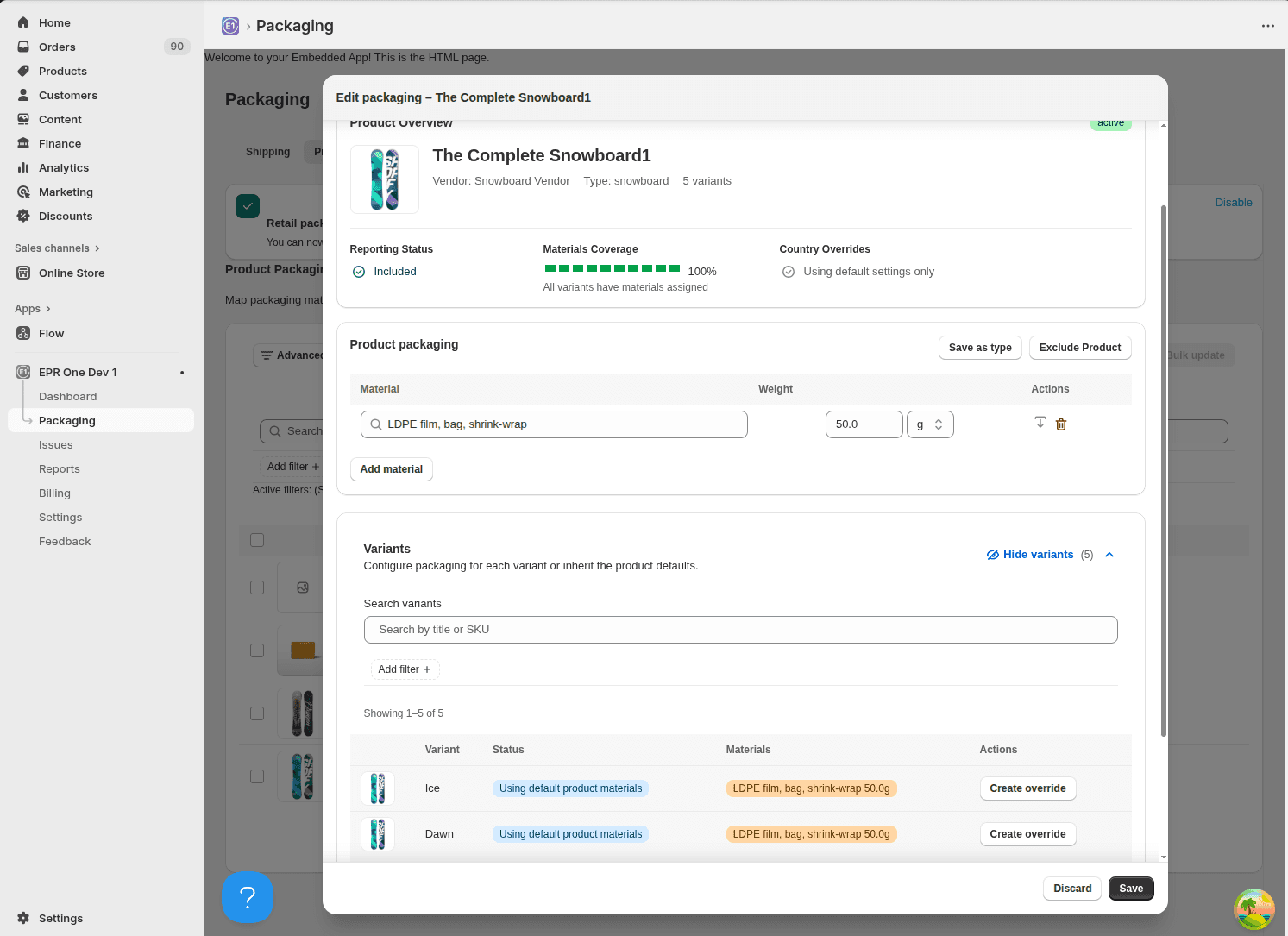Screen dimensions: 1288x936
Task: Switch to the Shipping tab
Action: (267, 152)
